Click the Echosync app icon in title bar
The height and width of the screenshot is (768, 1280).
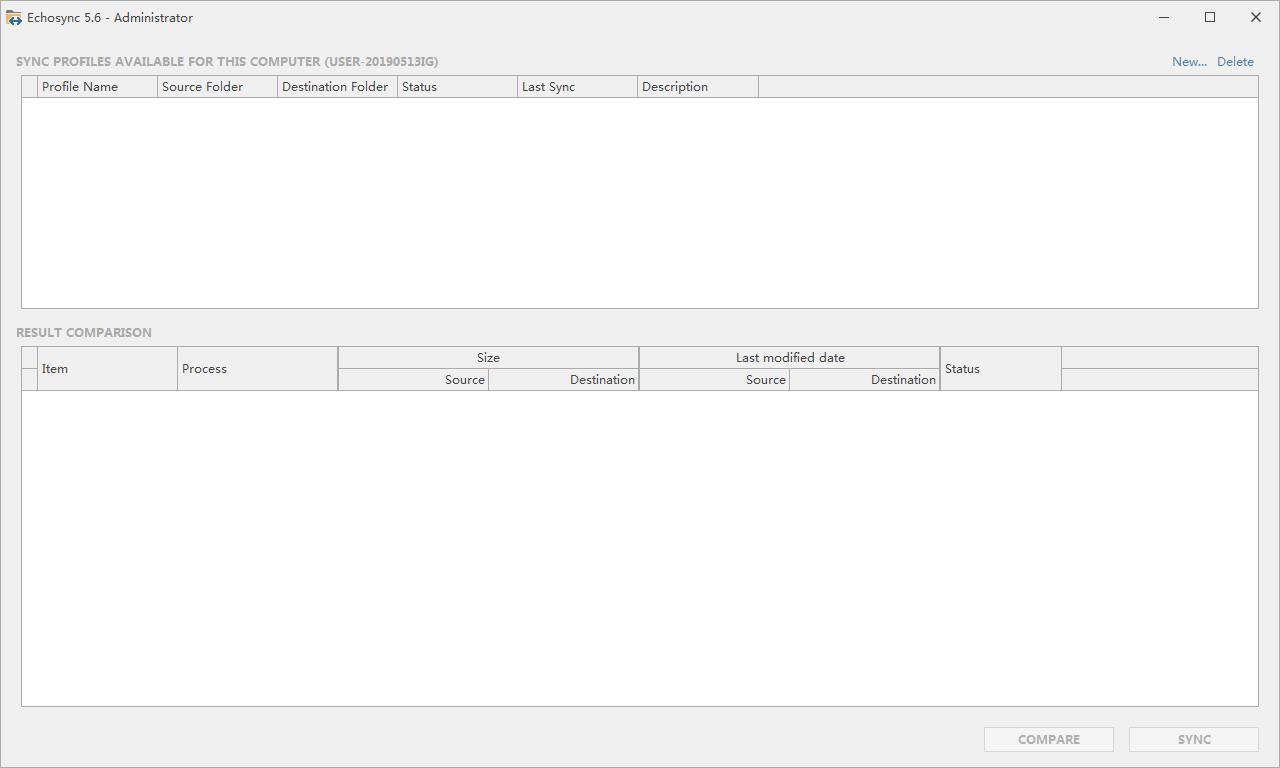point(14,18)
